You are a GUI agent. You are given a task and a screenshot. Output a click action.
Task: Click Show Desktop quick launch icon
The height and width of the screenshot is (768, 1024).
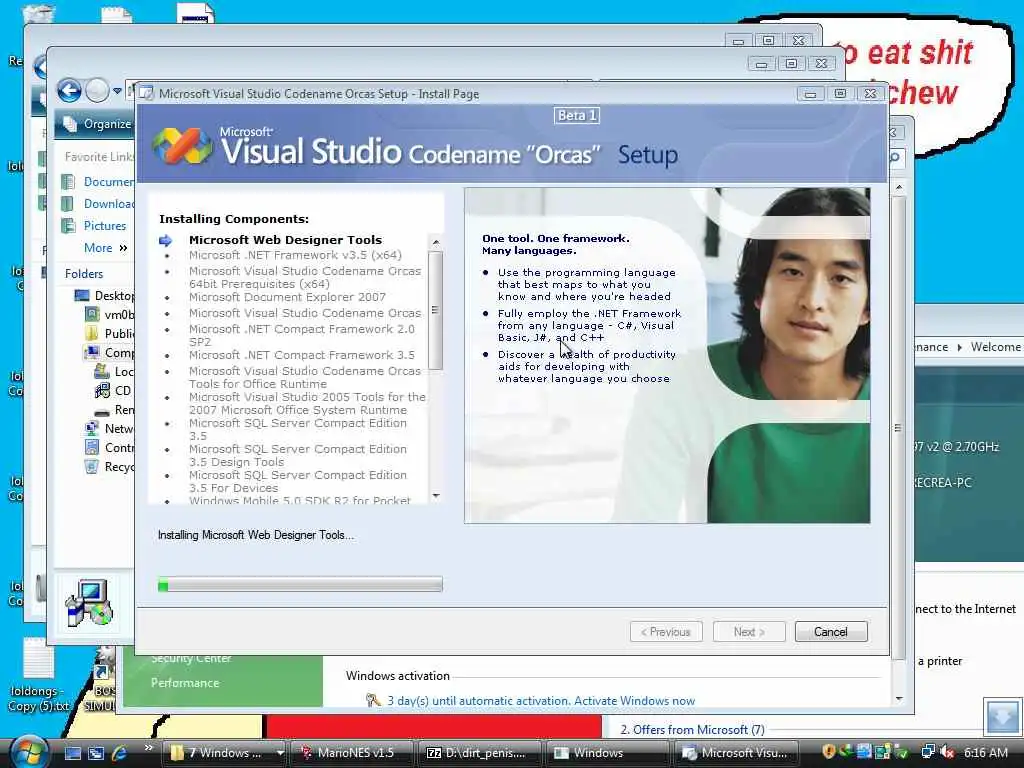[x=72, y=753]
